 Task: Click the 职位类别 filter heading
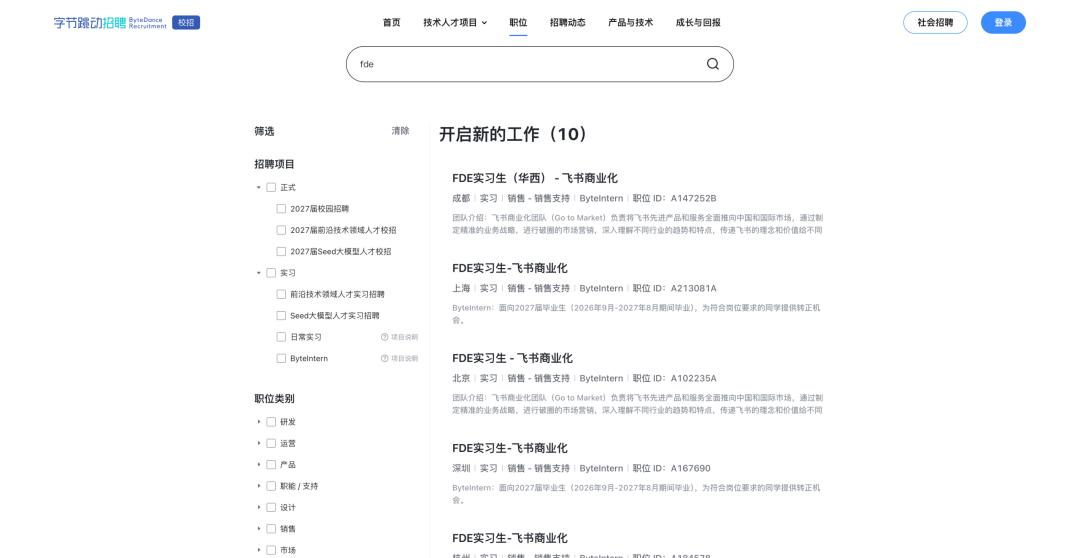(274, 398)
